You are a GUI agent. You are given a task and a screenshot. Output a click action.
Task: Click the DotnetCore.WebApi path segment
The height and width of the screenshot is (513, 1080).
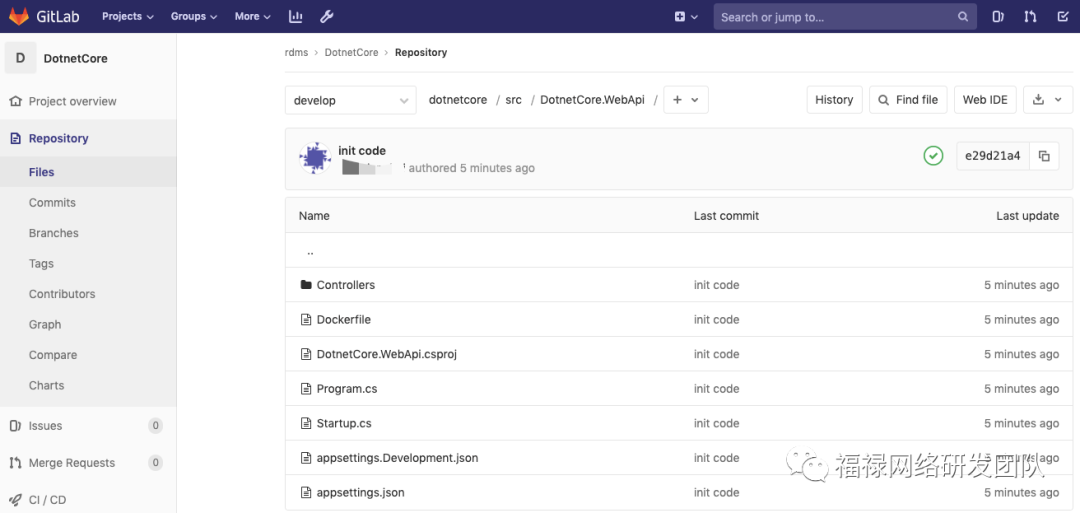click(x=592, y=100)
